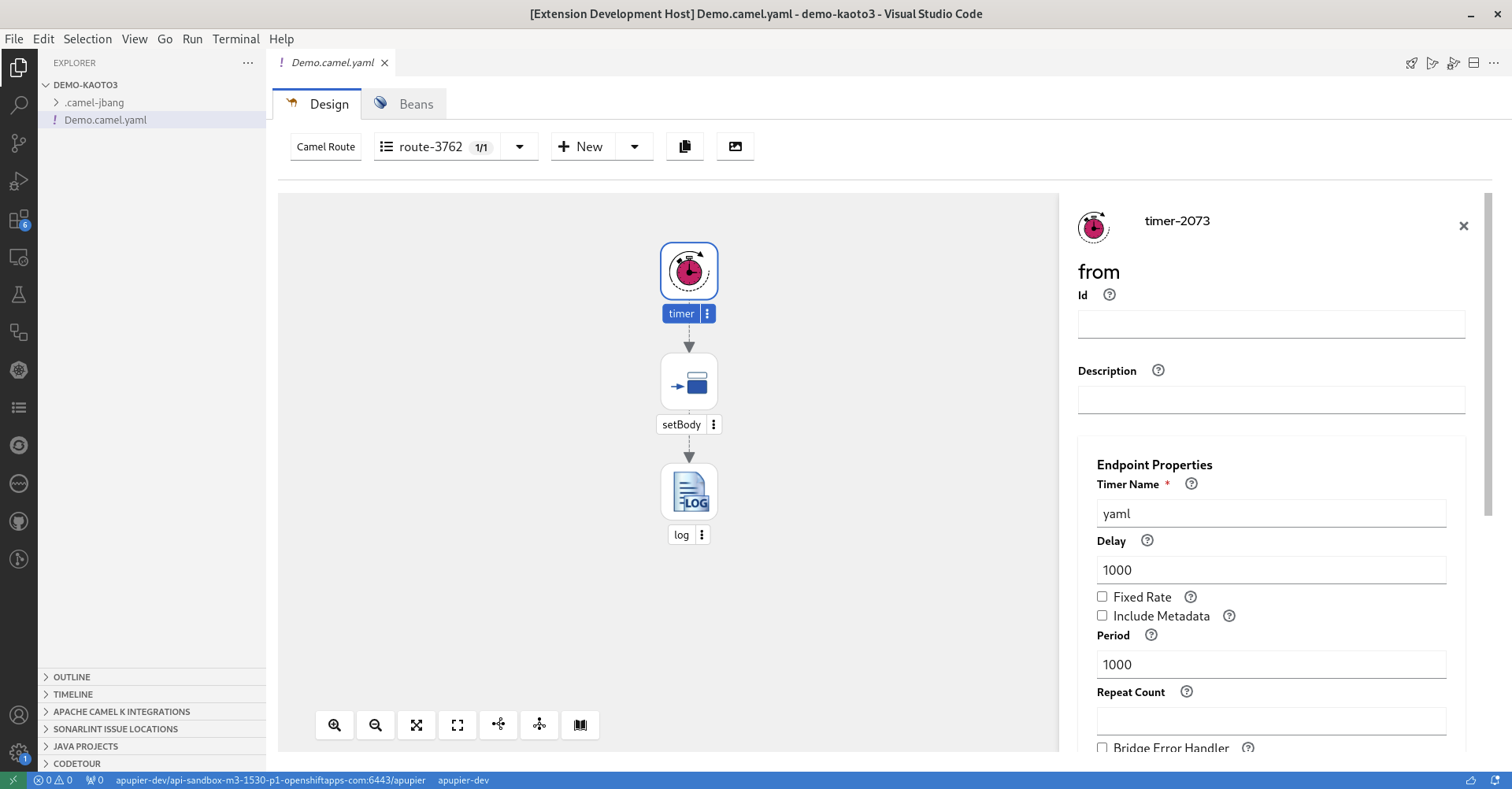Export the route as an image
Screen dimensions: 1512x789
(736, 146)
